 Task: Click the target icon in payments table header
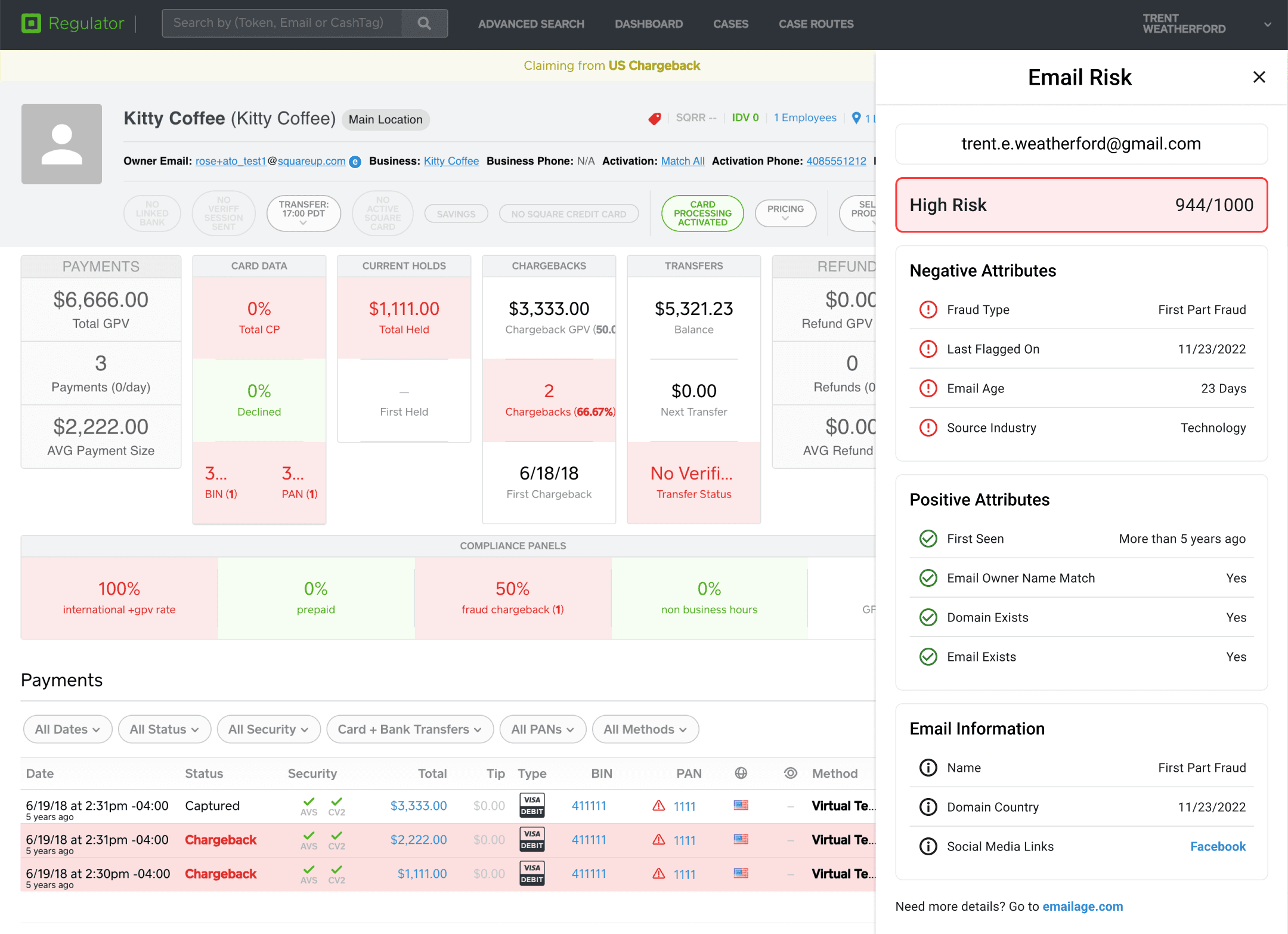(x=790, y=773)
